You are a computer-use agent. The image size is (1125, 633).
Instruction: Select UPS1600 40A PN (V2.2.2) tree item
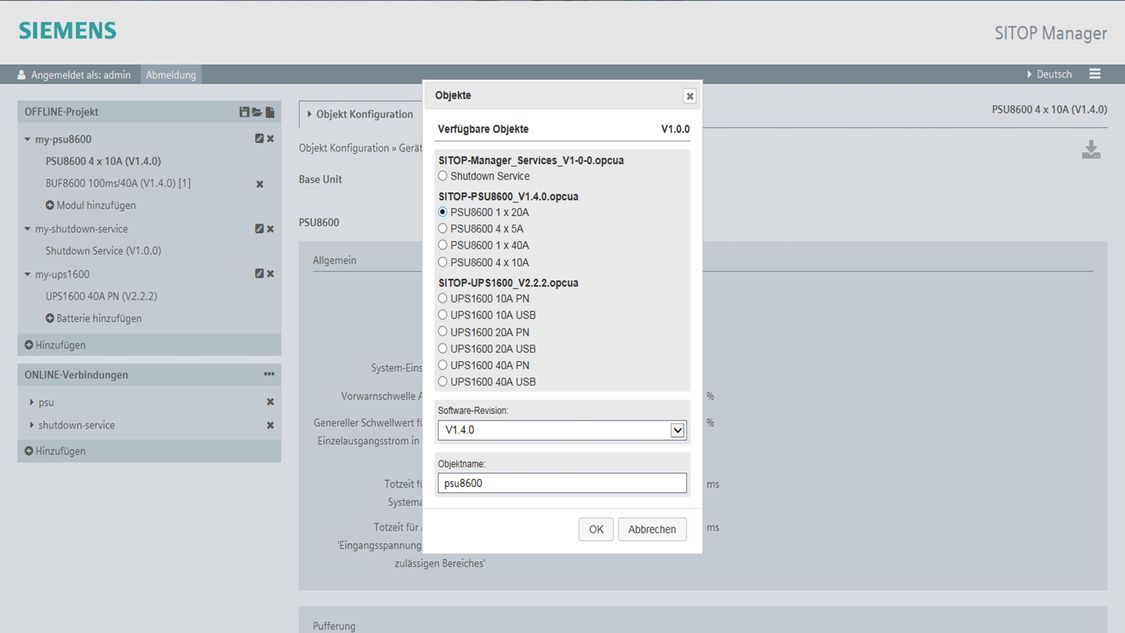pos(101,296)
